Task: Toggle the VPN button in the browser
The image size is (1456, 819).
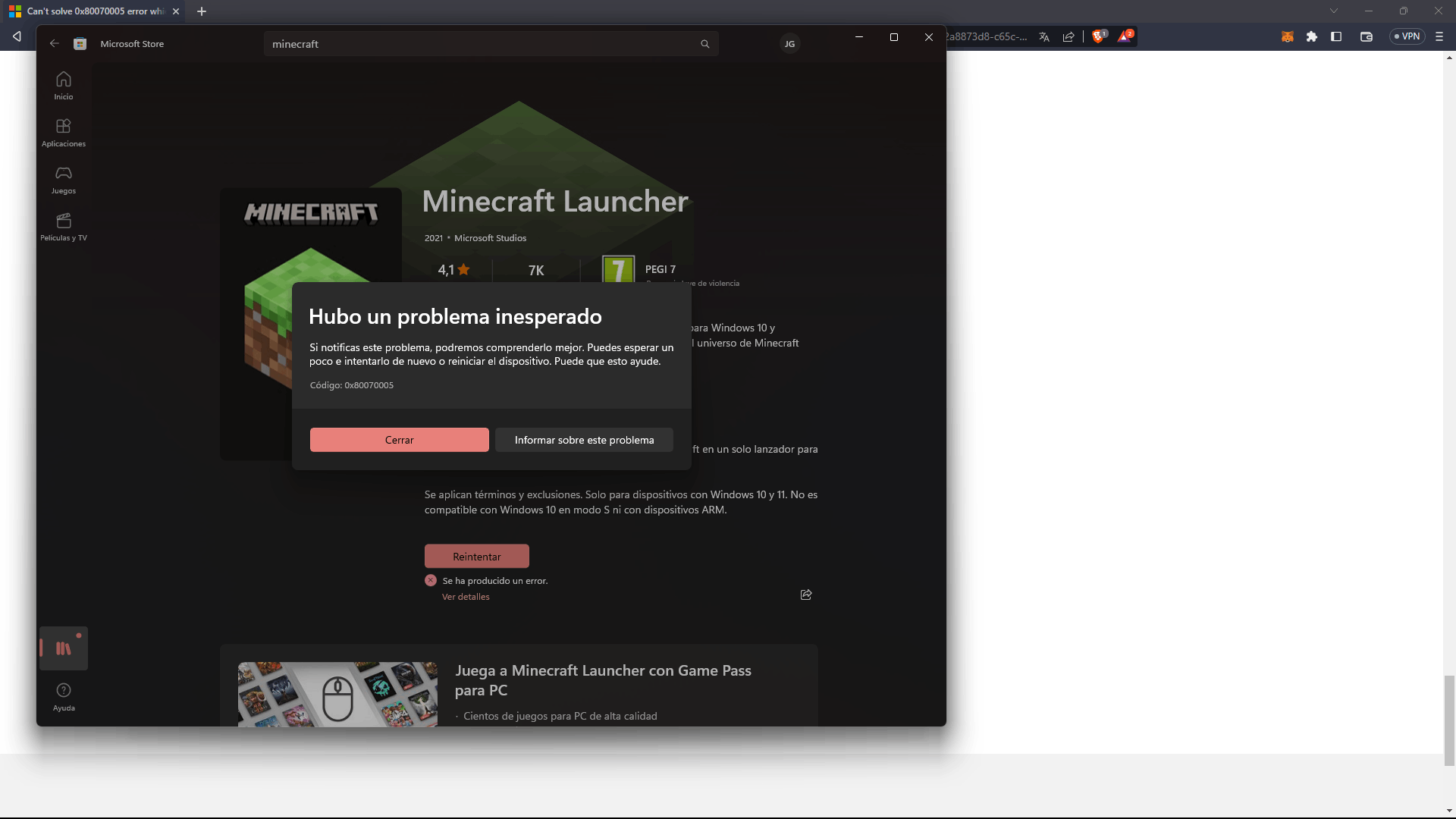Action: 1407,36
